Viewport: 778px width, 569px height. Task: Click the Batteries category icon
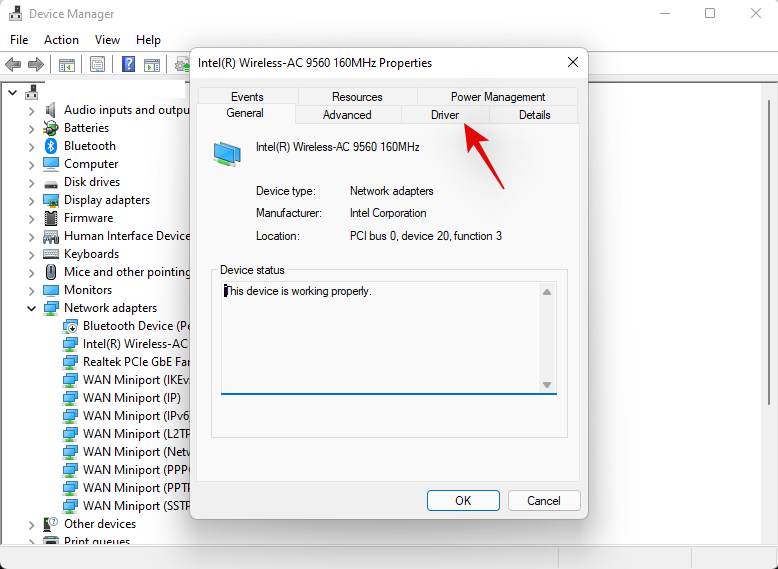tap(51, 128)
